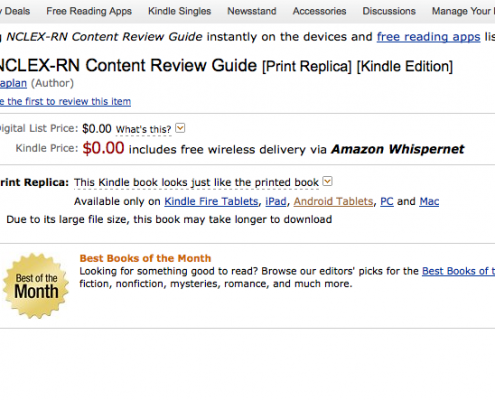
Task: Expand the Print Replica description arrow
Action: 328,181
